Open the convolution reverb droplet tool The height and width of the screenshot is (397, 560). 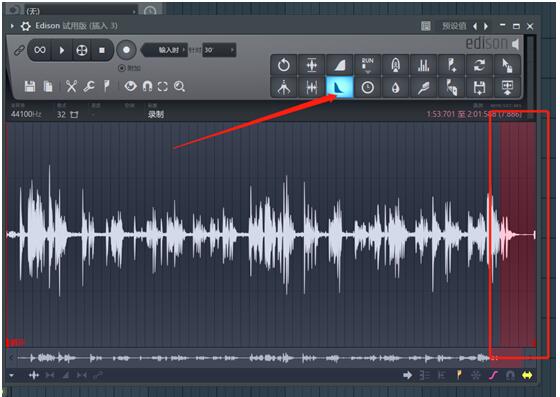coord(395,87)
